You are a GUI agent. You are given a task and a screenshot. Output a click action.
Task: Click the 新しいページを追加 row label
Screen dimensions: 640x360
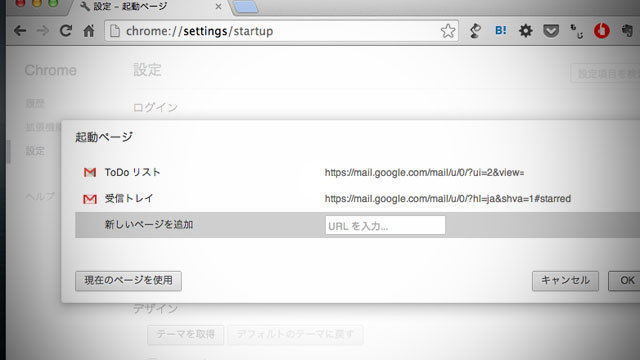tap(149, 224)
